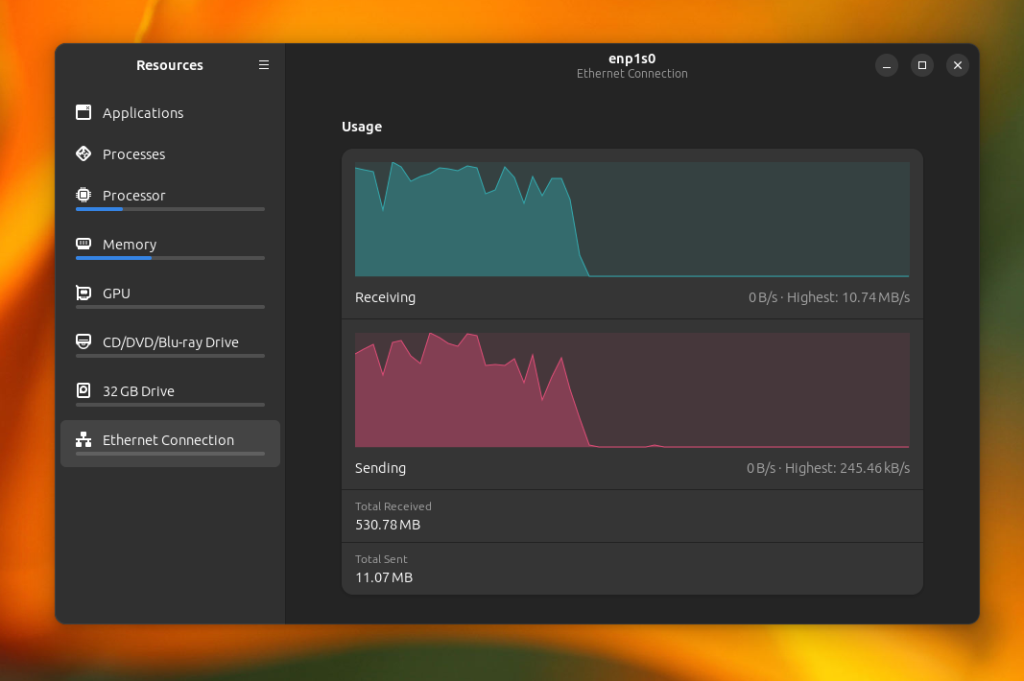Minimize the Resources window
Screen dimensions: 1024x681
886,65
